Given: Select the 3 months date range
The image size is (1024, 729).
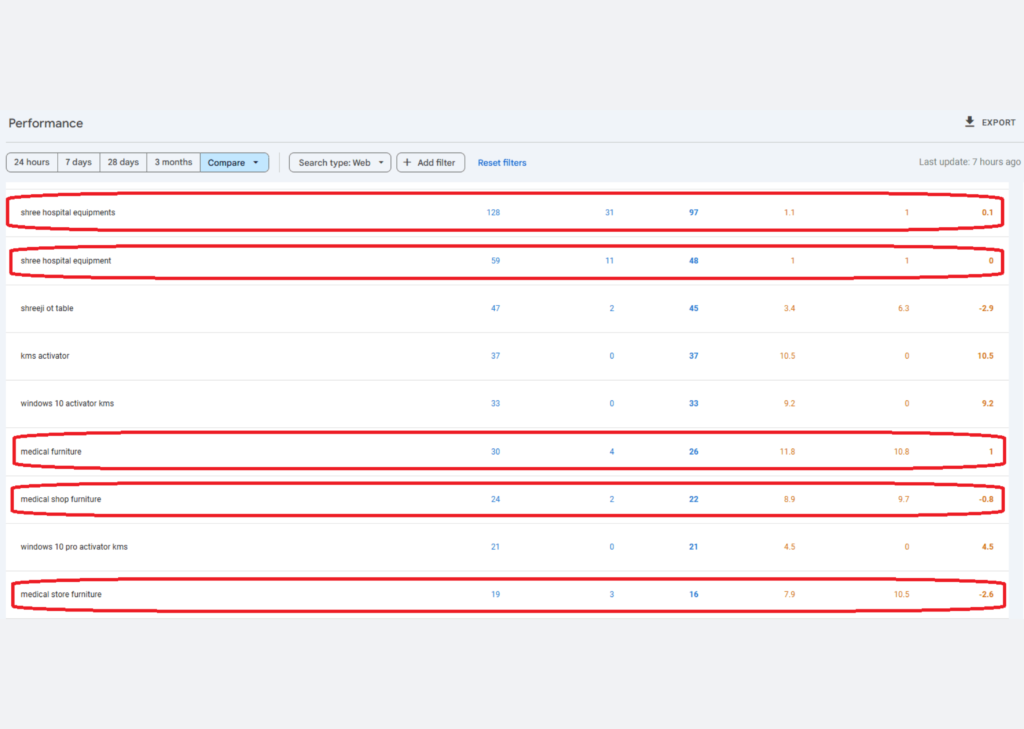Looking at the screenshot, I should click(x=173, y=162).
